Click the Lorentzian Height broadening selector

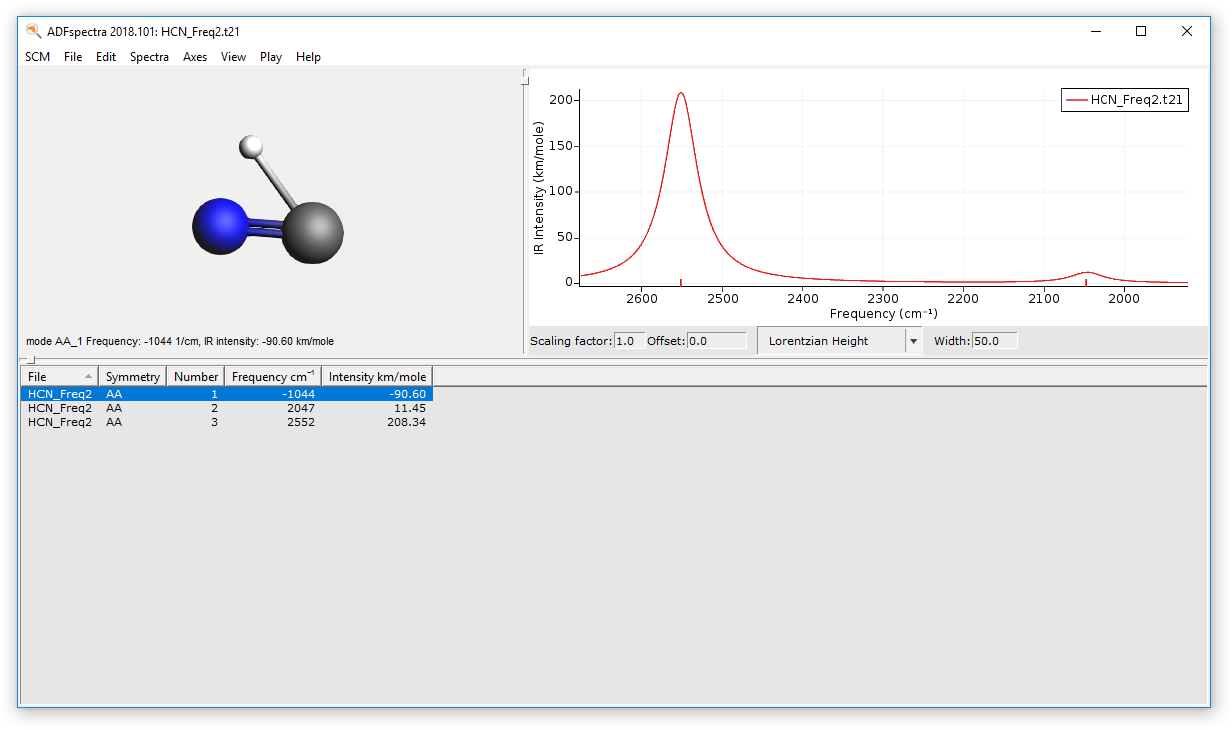(839, 341)
